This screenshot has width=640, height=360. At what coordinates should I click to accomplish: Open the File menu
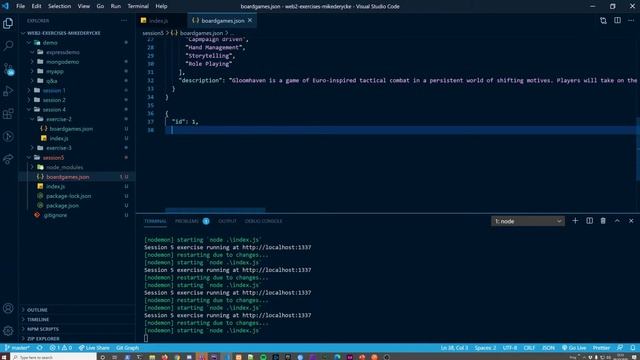pyautogui.click(x=20, y=6)
